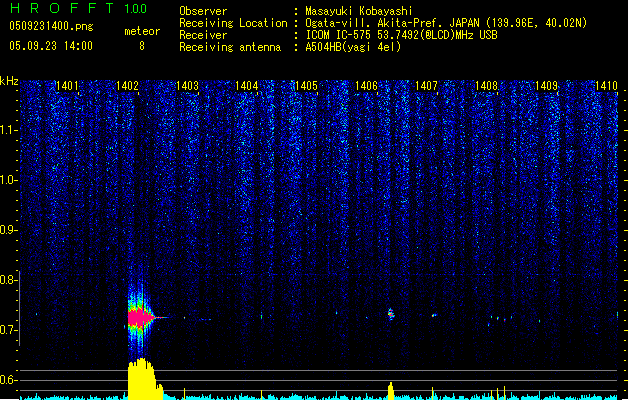Select observer name Masayuki Kobayashi

[x=359, y=11]
